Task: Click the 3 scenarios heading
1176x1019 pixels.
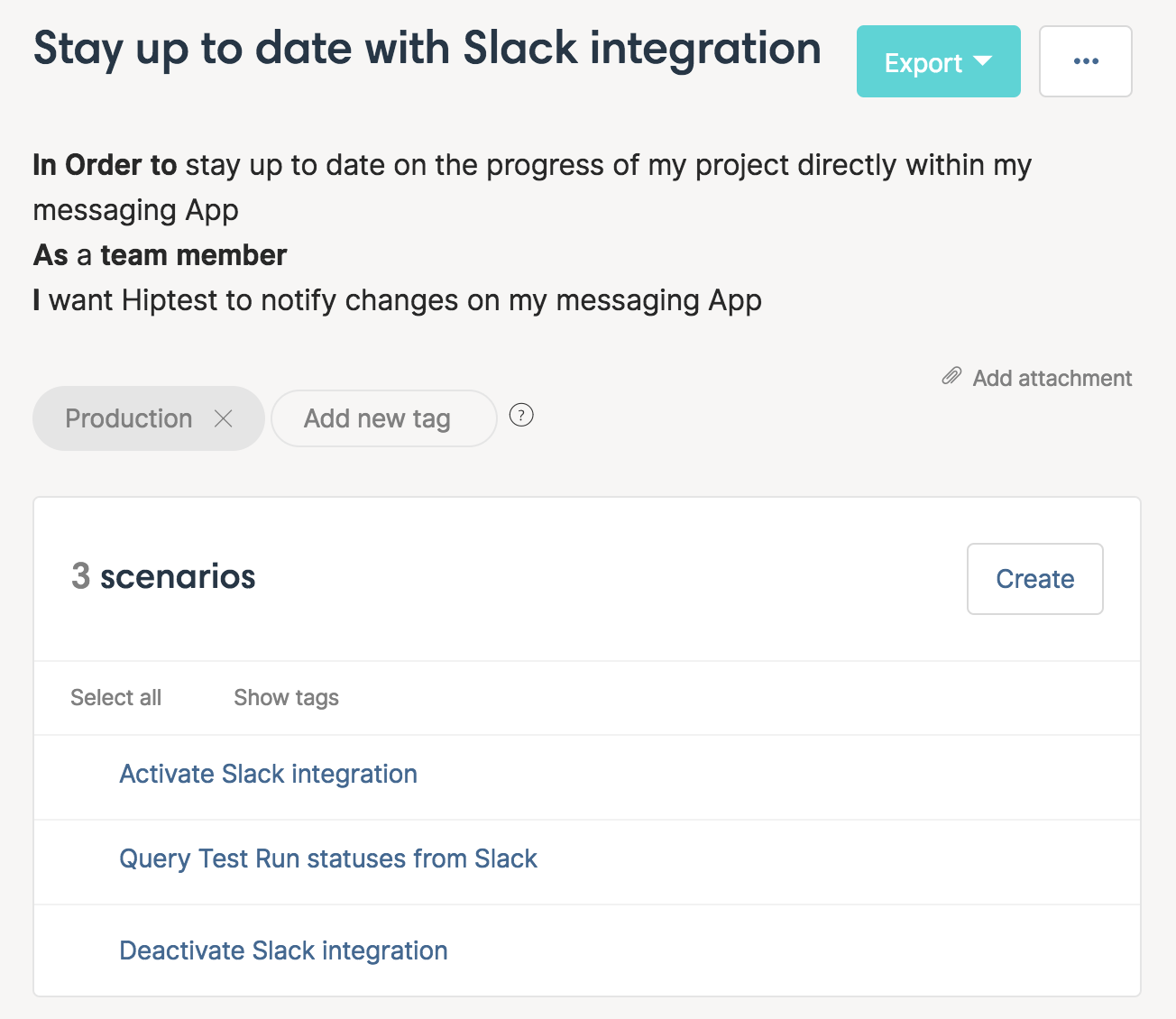Action: [x=163, y=575]
